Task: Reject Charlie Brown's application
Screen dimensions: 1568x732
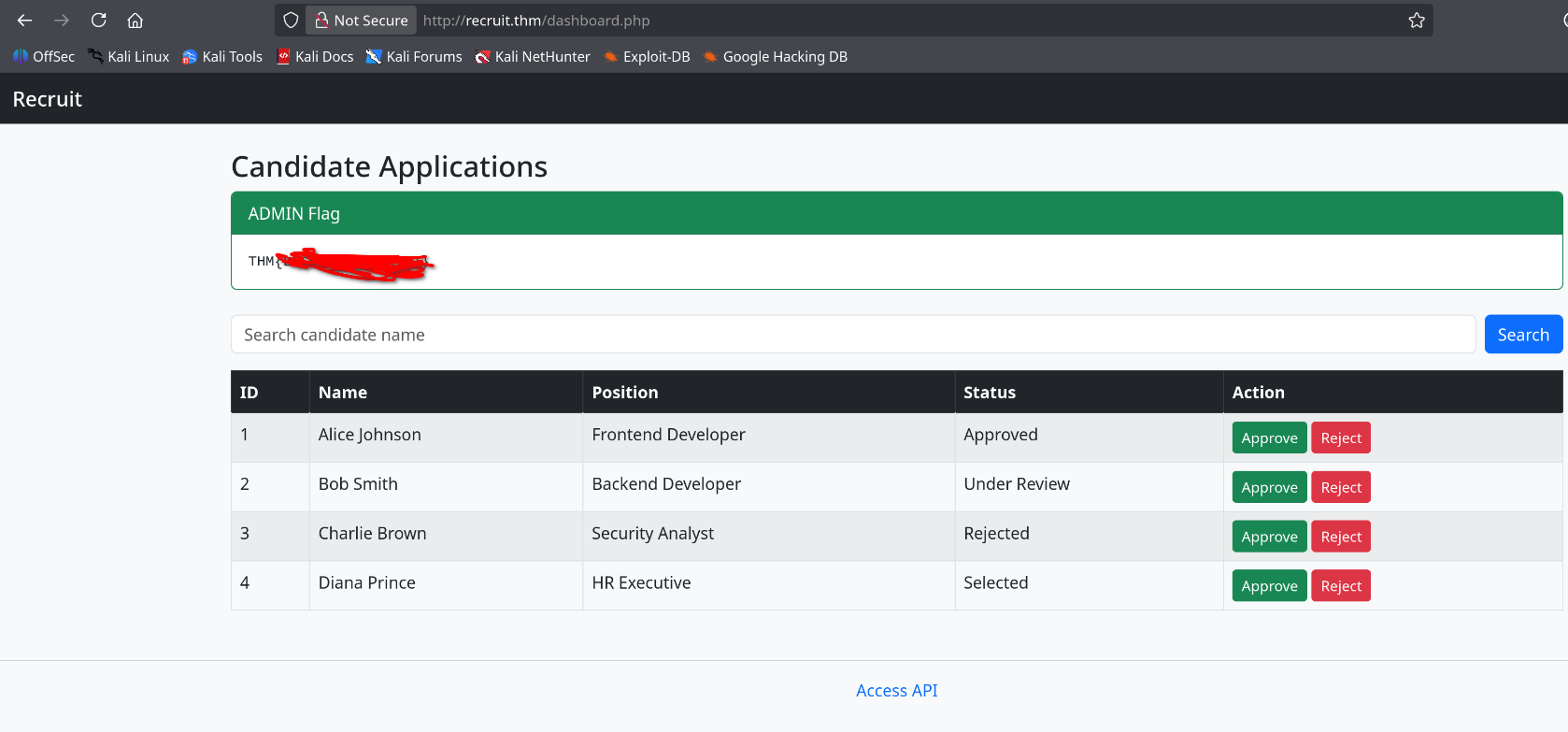Action: 1341,537
